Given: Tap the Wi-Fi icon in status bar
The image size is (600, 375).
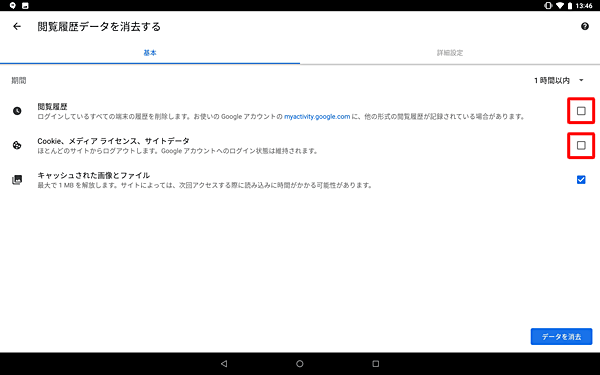Looking at the screenshot, I should coord(559,5).
